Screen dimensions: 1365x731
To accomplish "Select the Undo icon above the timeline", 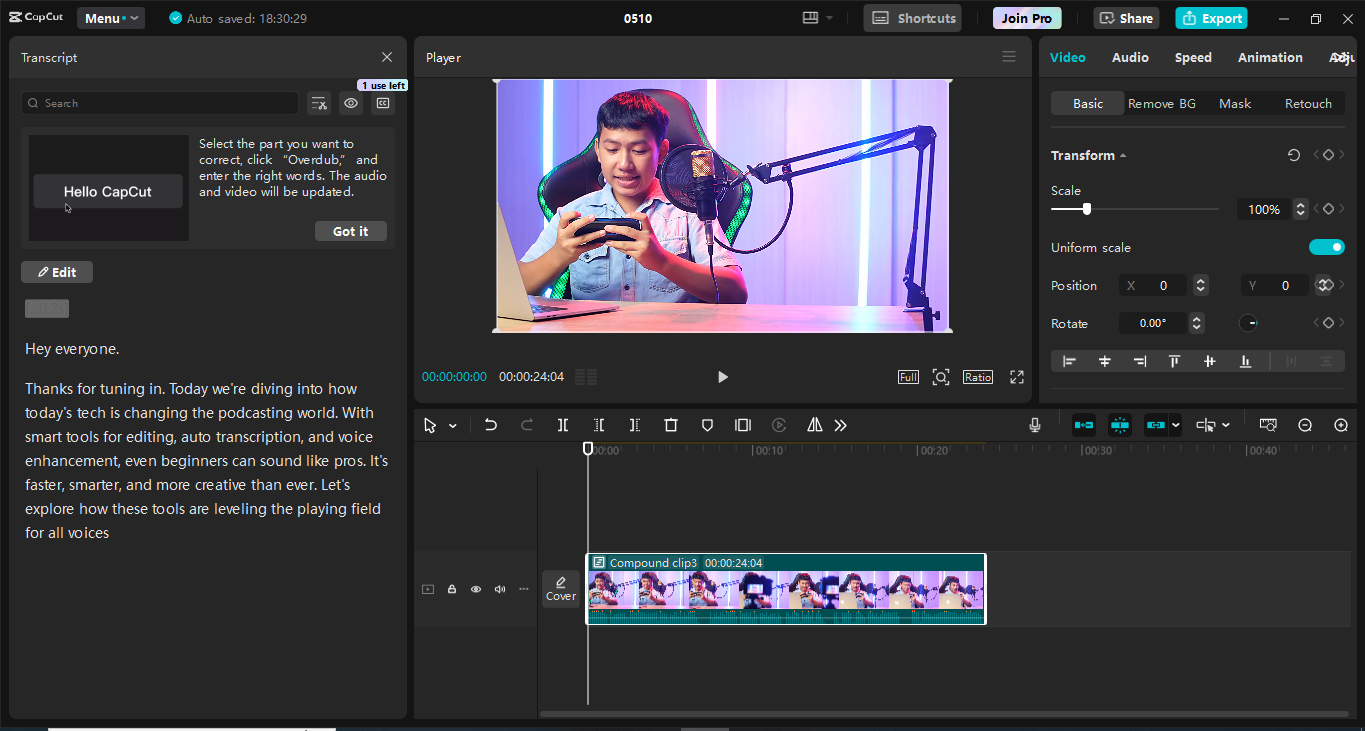I will [491, 425].
